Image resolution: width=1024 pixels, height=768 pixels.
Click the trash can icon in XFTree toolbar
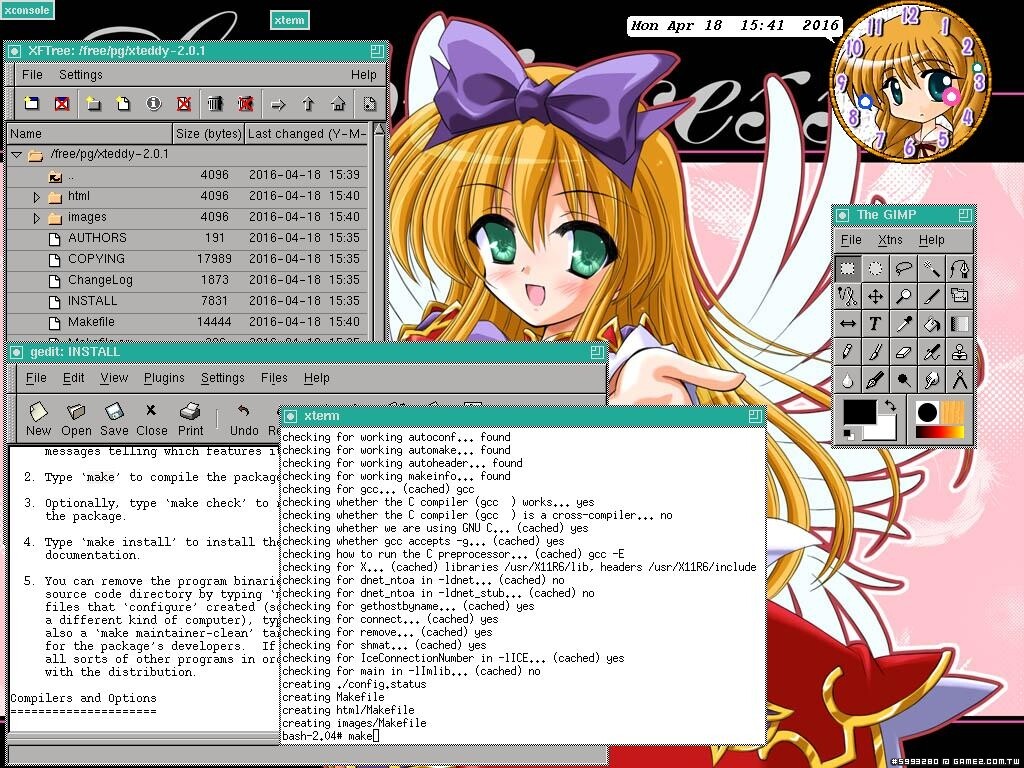[215, 103]
